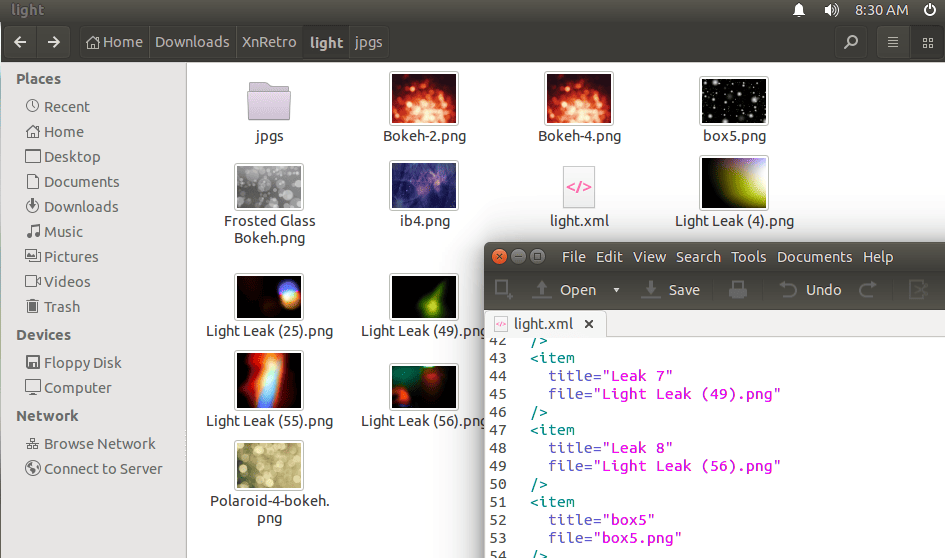Viewport: 945px width, 558px height.
Task: Go to XnRetro in the path bar
Action: coord(269,42)
